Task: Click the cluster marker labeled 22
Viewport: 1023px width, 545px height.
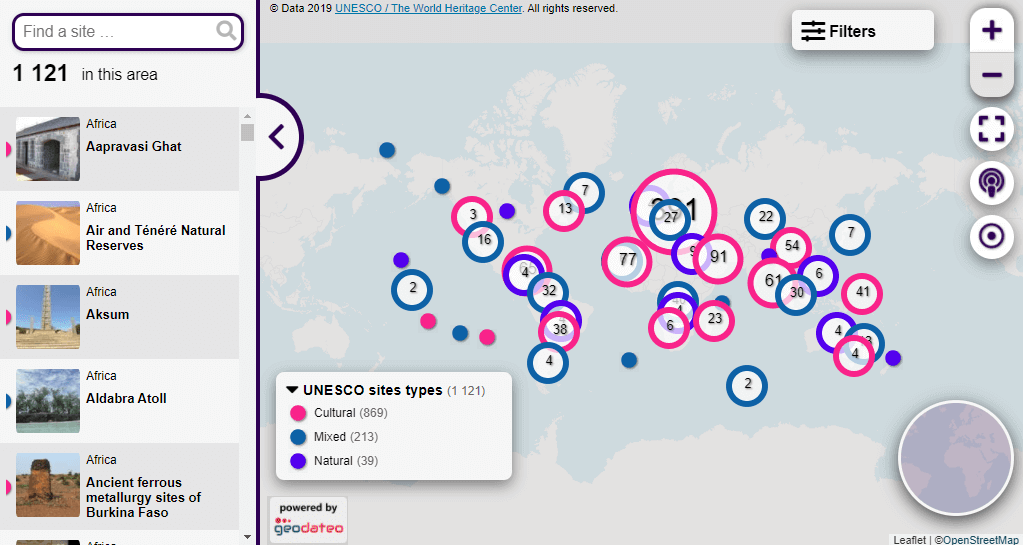Action: (765, 219)
